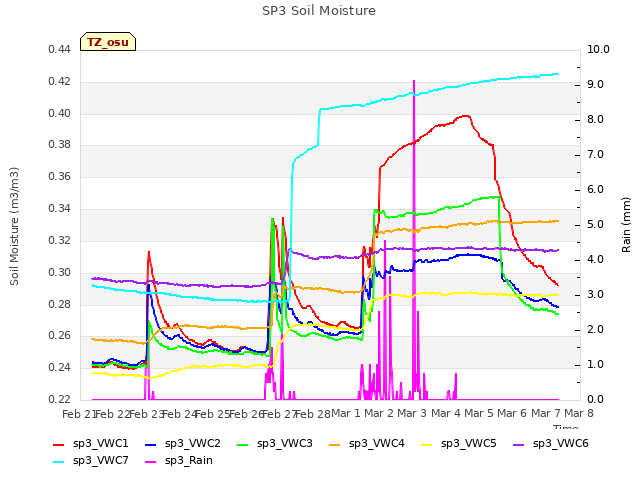
Task: Click the 0.32 left axis tick label
Action: (x=60, y=240)
